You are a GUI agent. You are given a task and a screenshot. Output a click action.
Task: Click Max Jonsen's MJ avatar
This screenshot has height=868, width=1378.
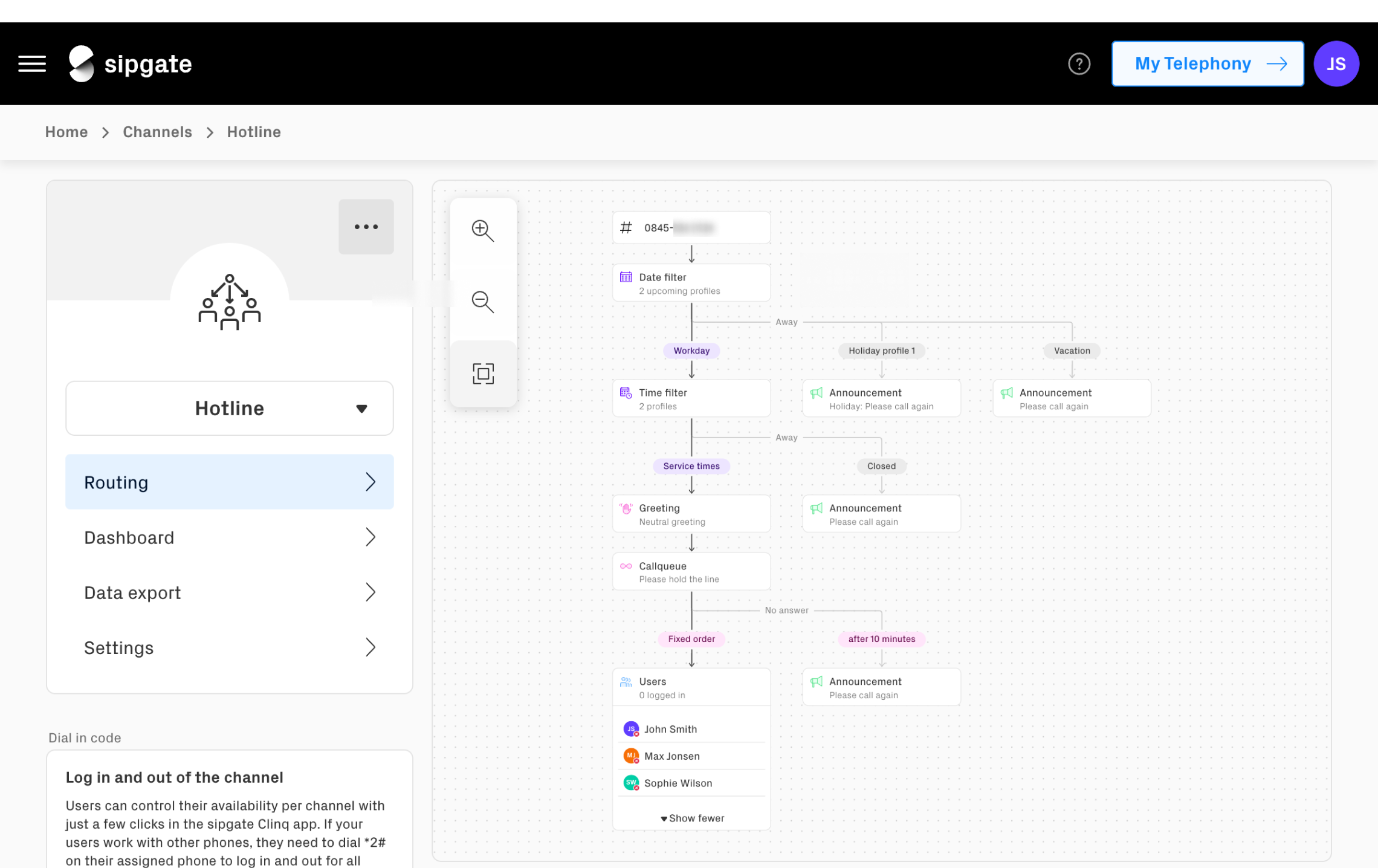point(631,756)
